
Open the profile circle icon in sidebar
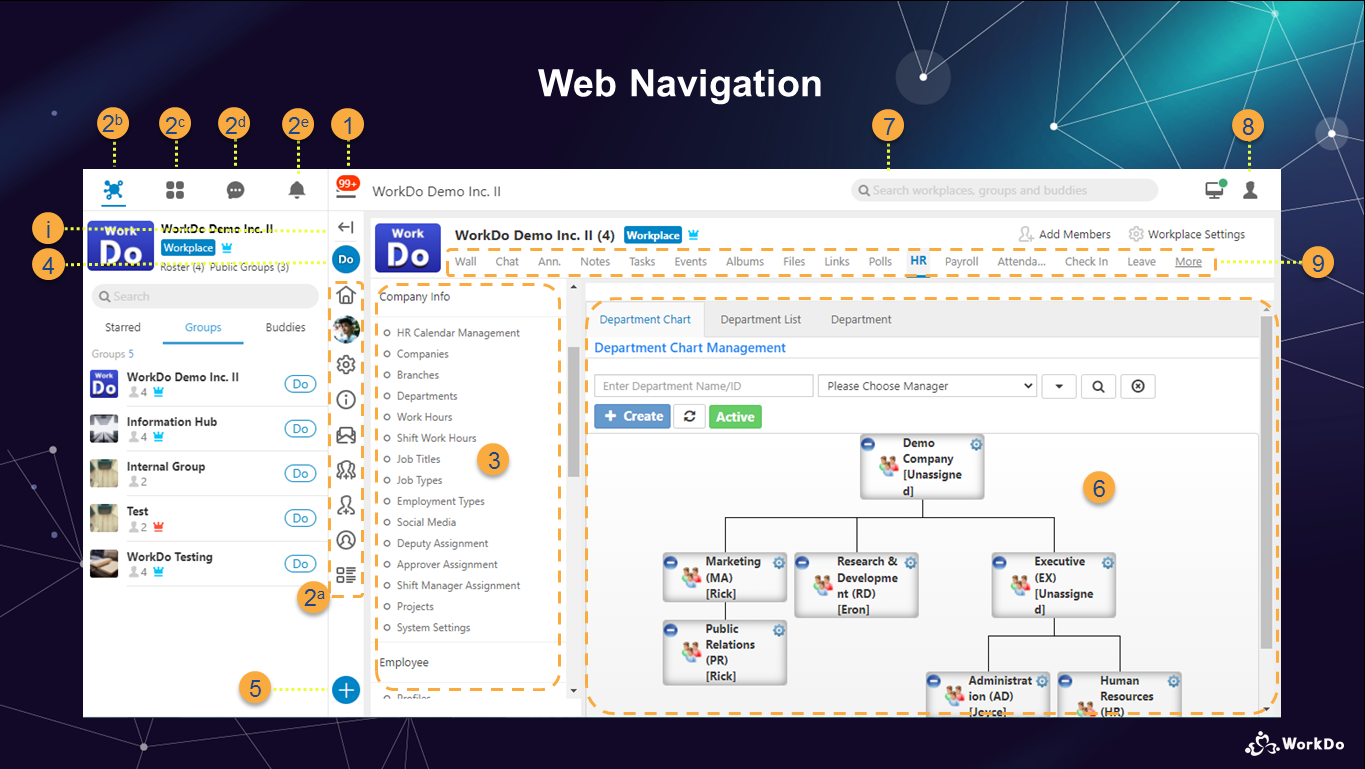(x=346, y=540)
